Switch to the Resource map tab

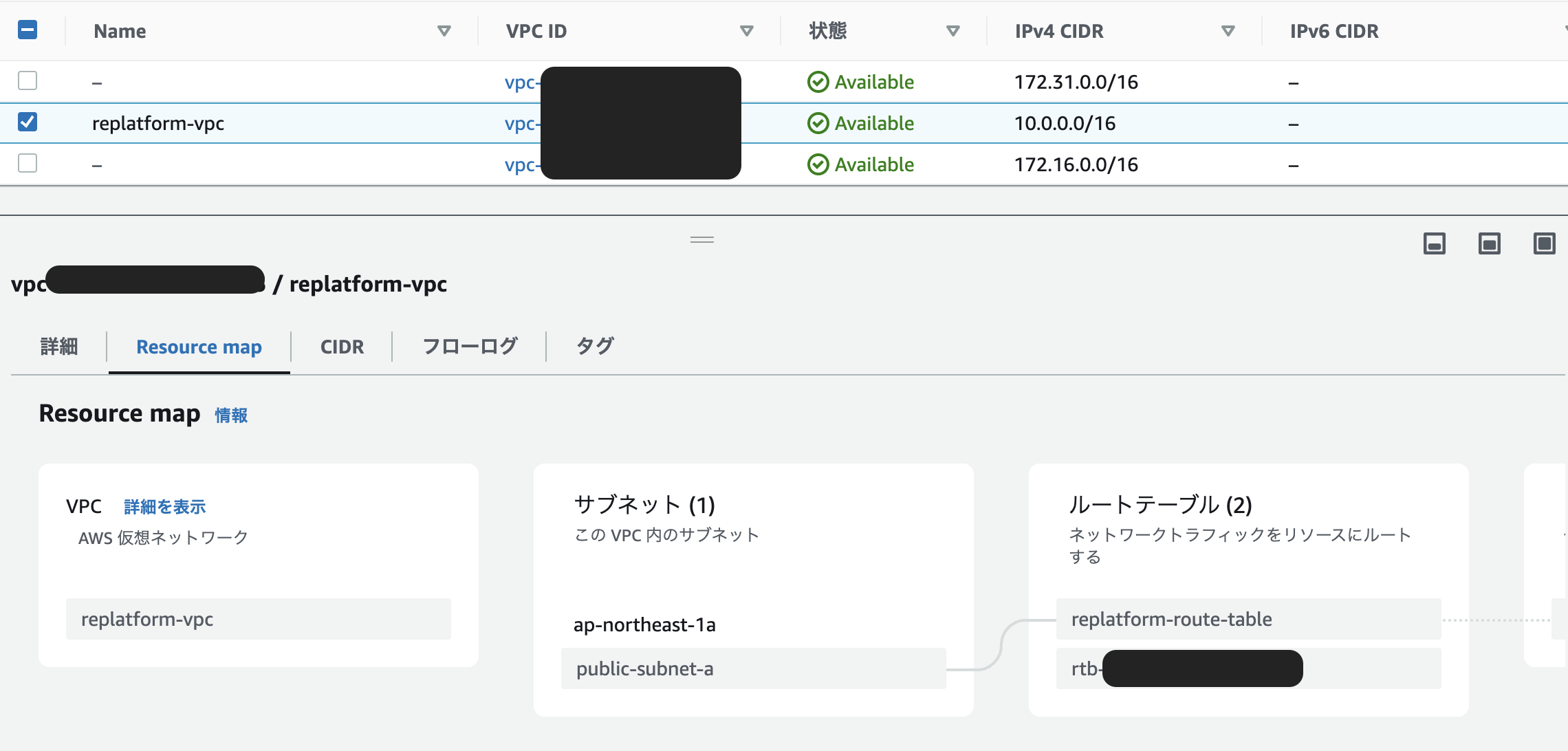(199, 347)
